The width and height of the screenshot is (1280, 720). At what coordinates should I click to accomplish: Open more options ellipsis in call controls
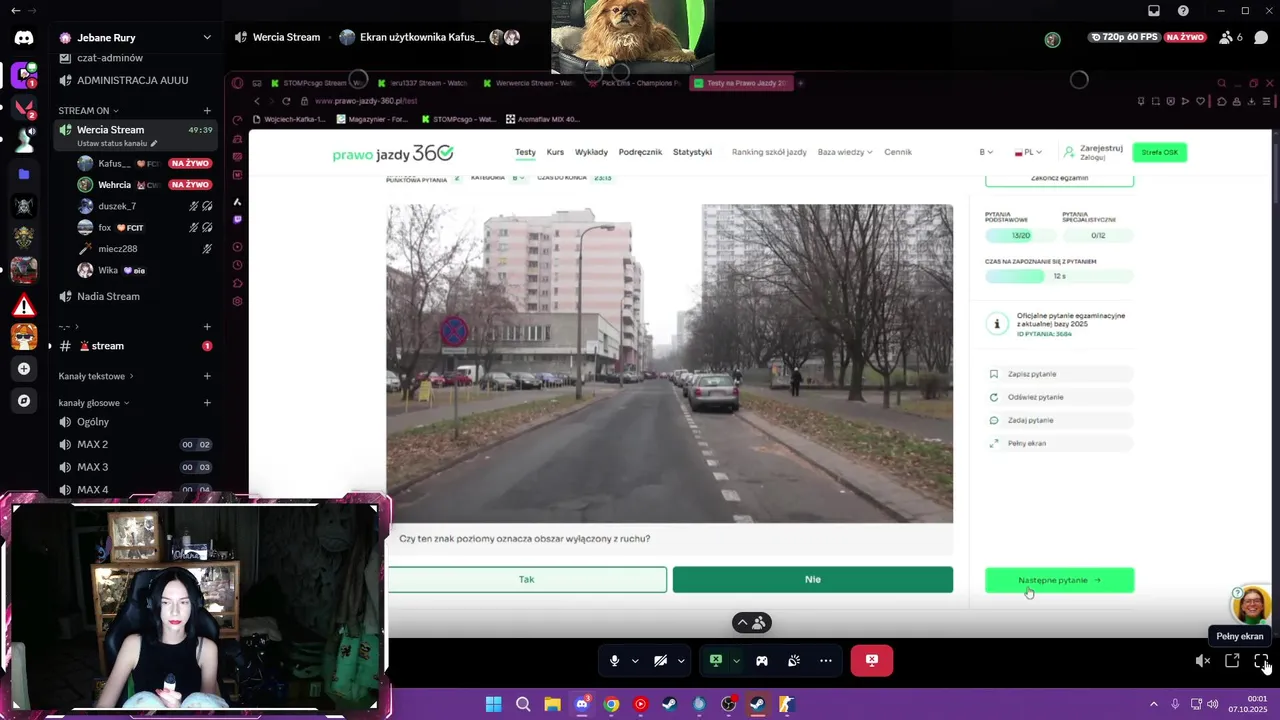(x=826, y=660)
